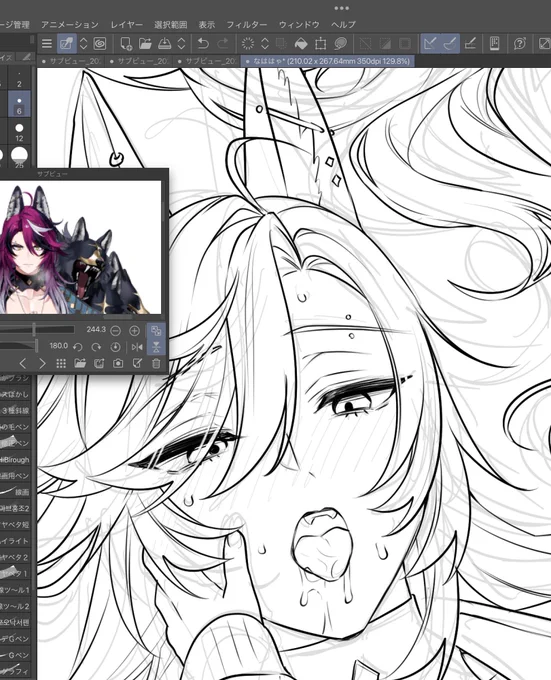The width and height of the screenshot is (551, 680).
Task: Toggle snap to grid icon
Action: tap(470, 43)
